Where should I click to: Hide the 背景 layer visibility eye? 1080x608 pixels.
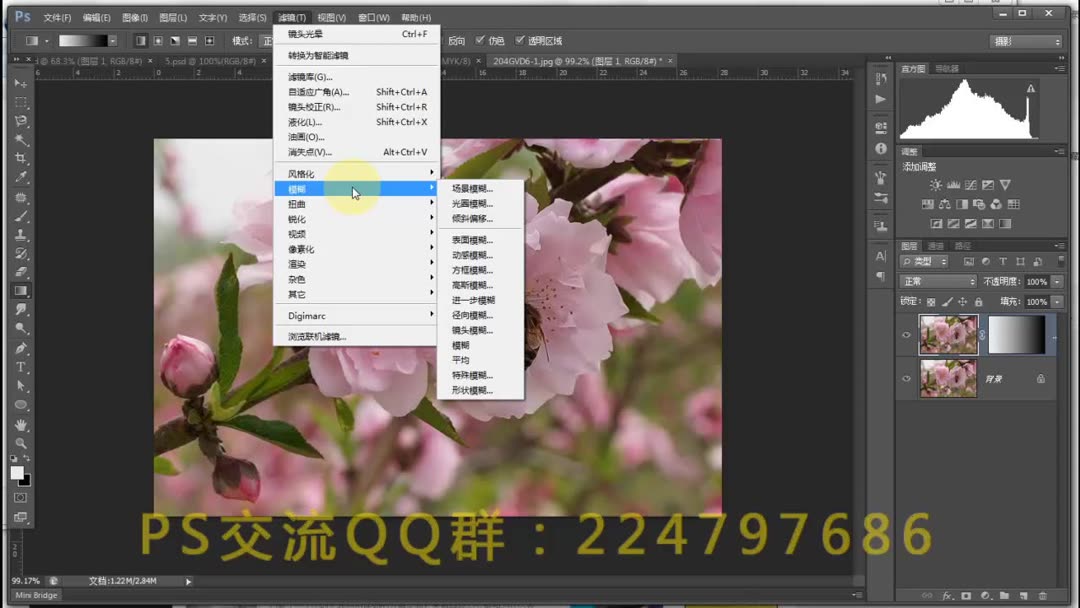pos(907,376)
